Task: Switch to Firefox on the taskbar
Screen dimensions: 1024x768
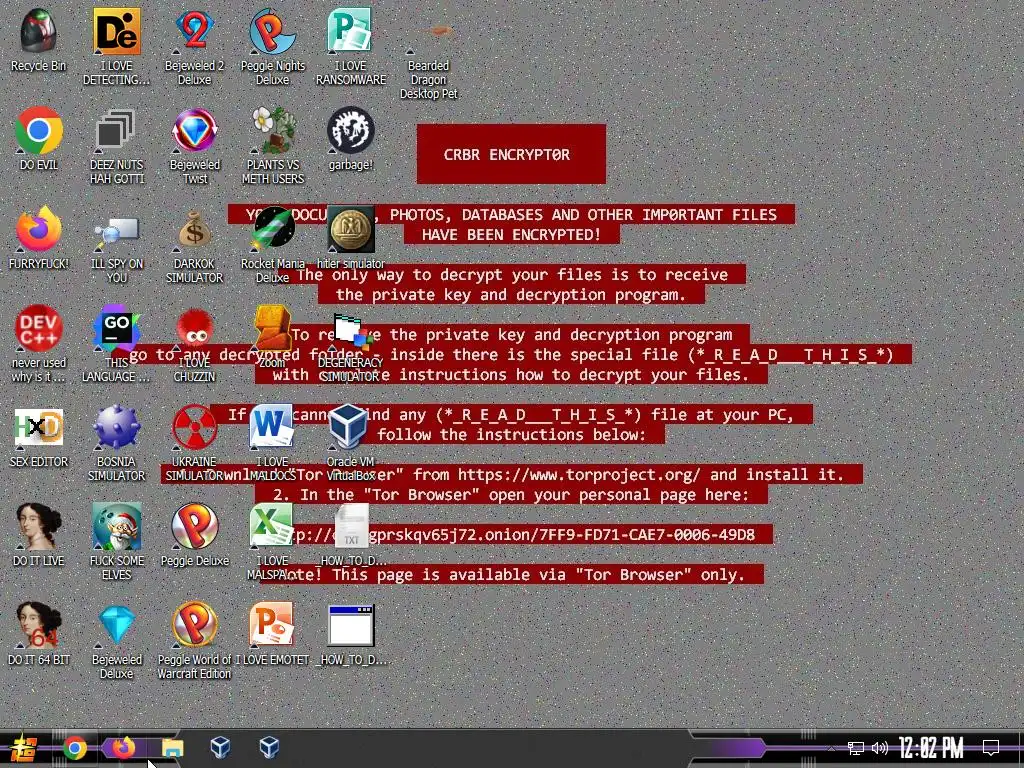Action: [x=123, y=747]
